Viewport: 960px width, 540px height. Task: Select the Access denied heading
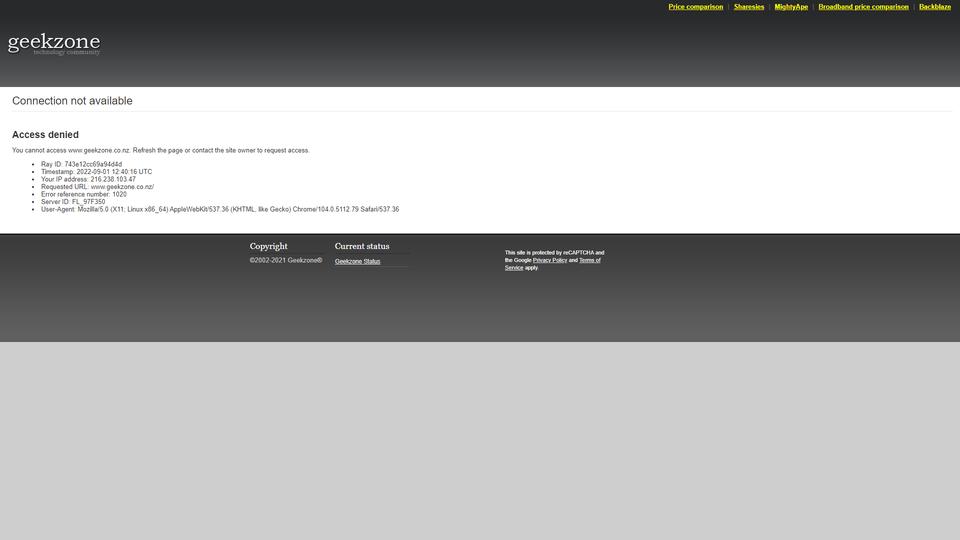tap(45, 135)
